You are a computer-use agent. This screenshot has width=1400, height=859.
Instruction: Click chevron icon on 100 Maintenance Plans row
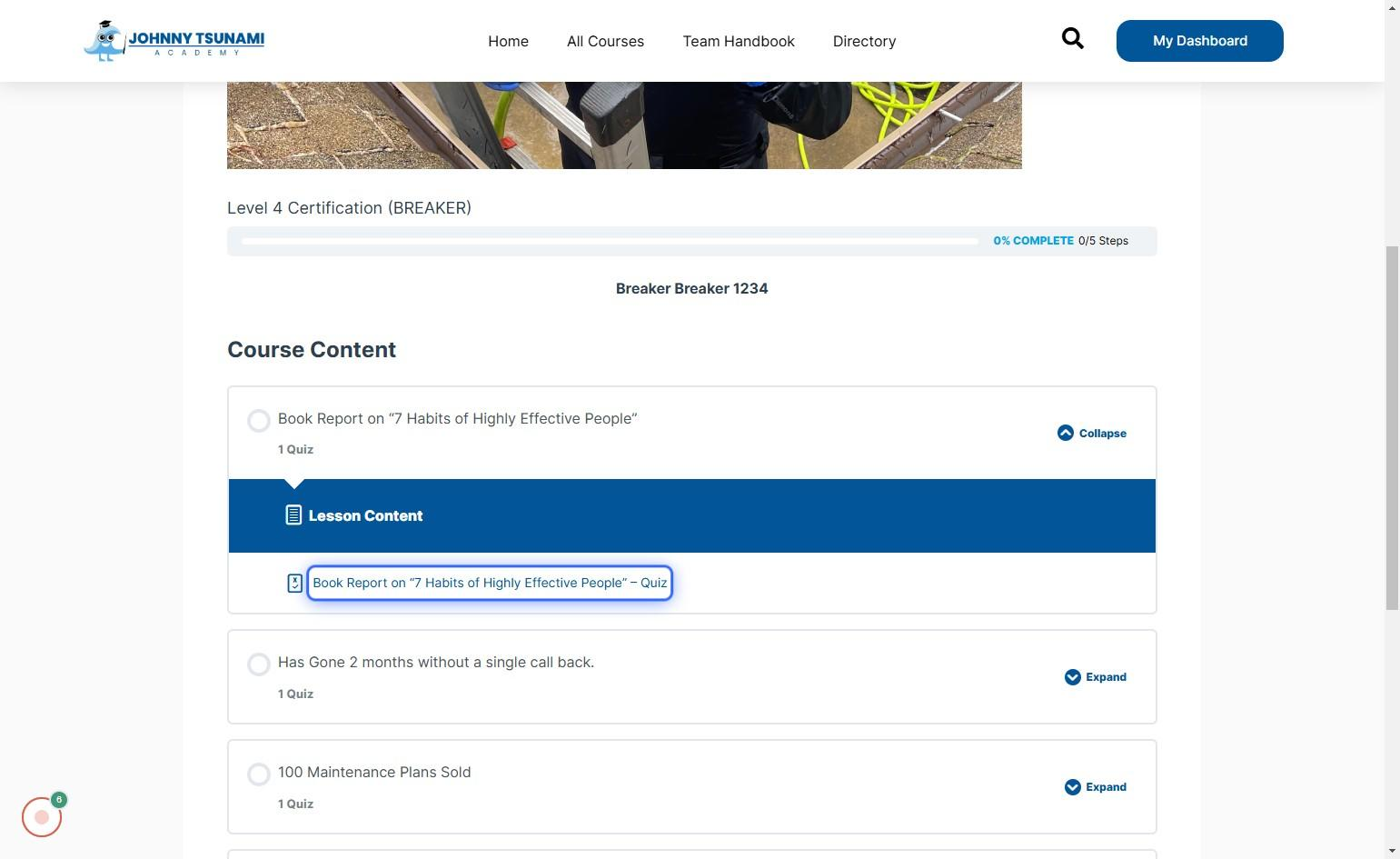pyautogui.click(x=1072, y=787)
